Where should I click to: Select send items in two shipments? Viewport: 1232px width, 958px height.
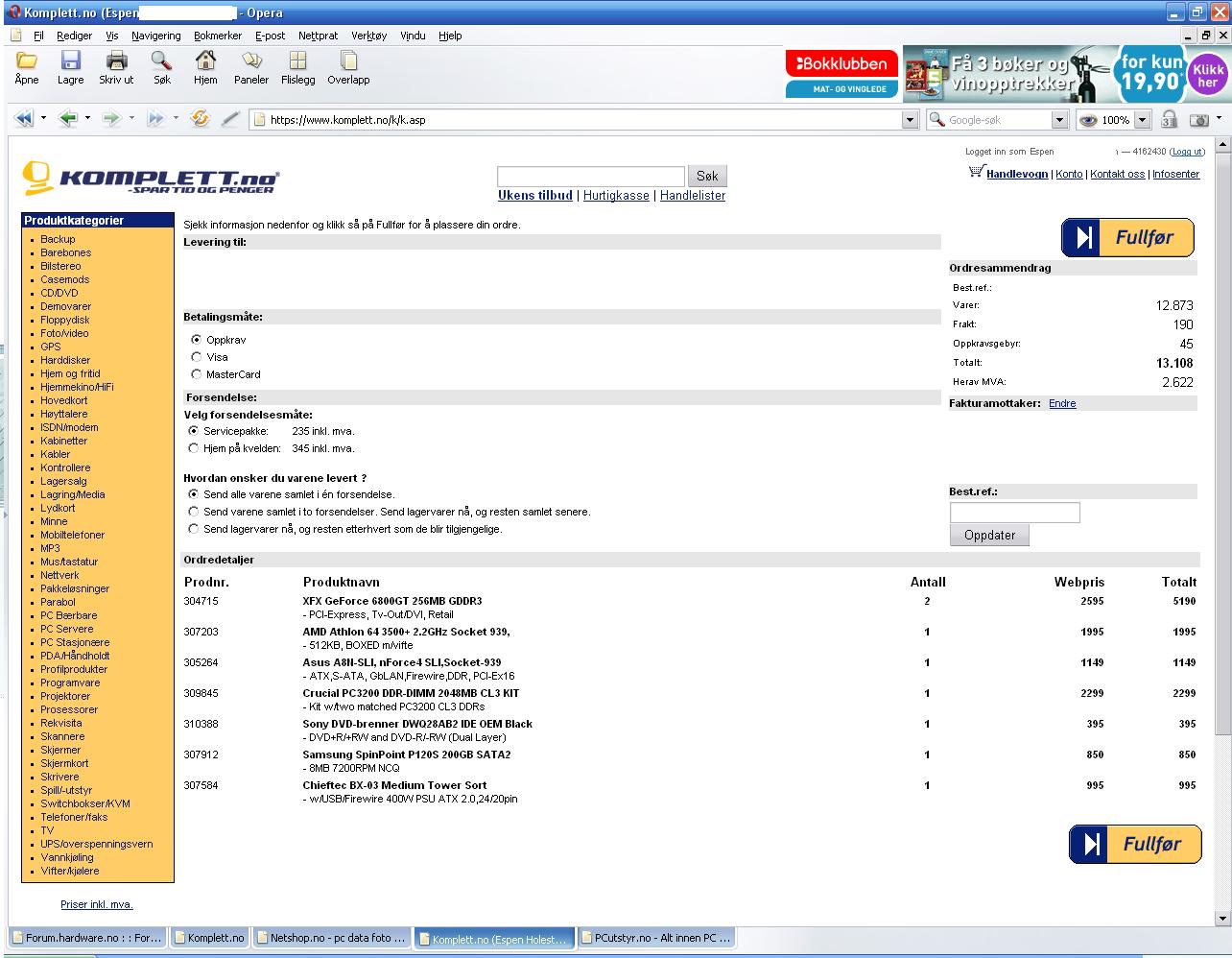pos(194,512)
